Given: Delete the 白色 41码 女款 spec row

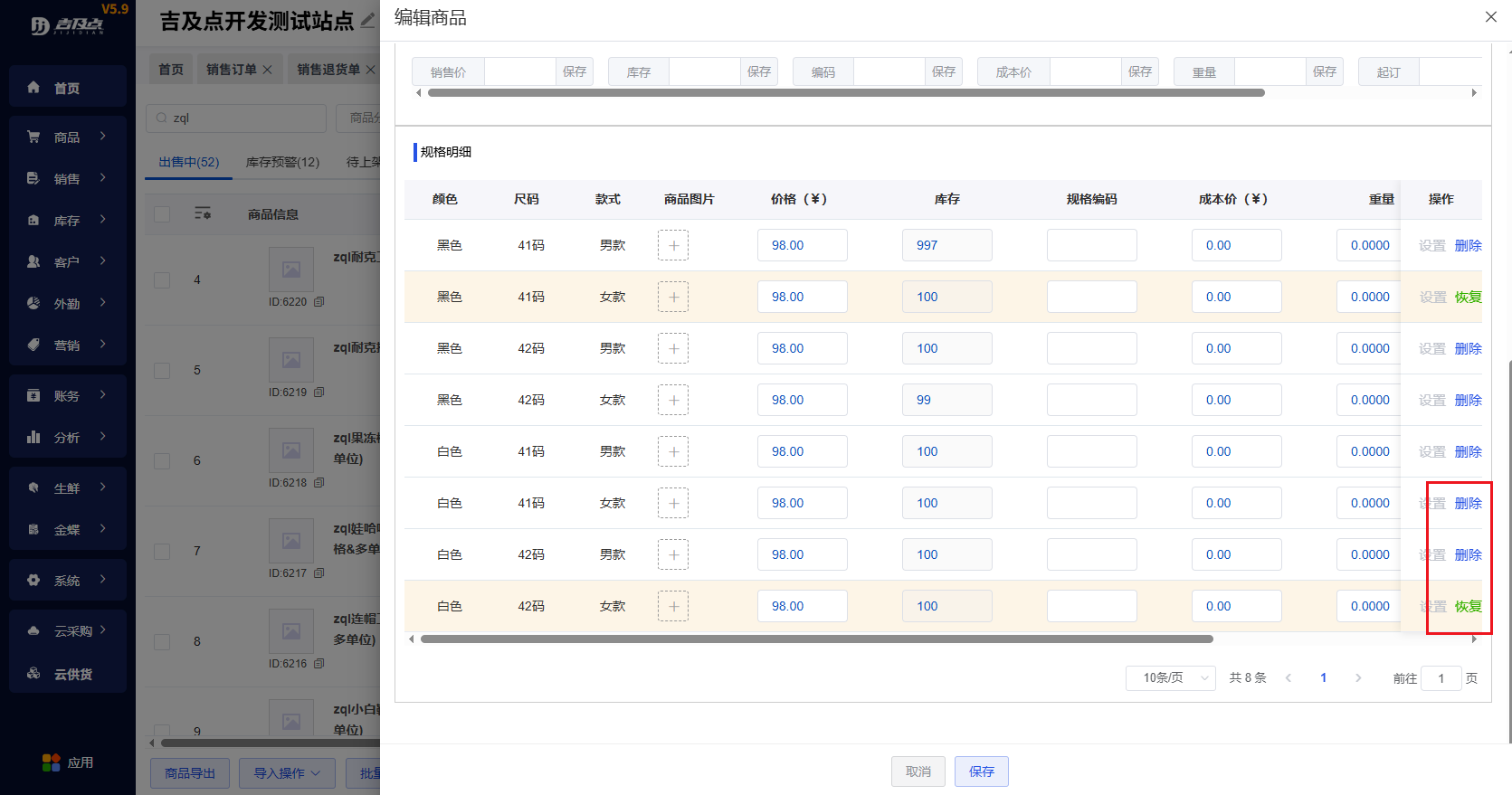Looking at the screenshot, I should [x=1469, y=504].
